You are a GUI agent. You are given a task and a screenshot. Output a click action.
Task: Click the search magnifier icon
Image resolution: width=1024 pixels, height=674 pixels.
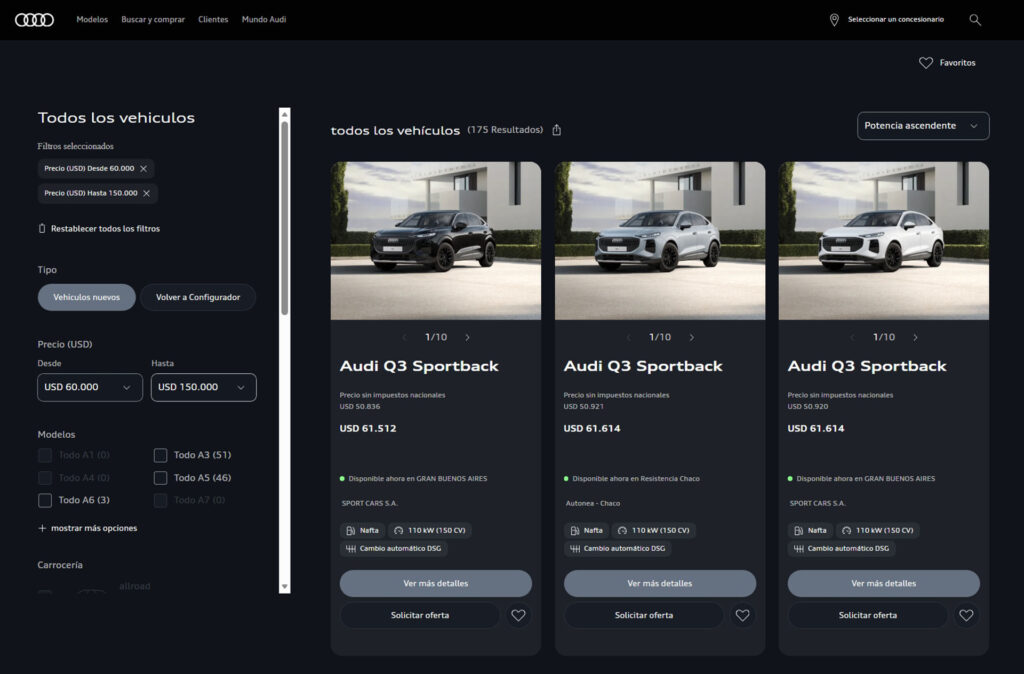[x=974, y=20]
